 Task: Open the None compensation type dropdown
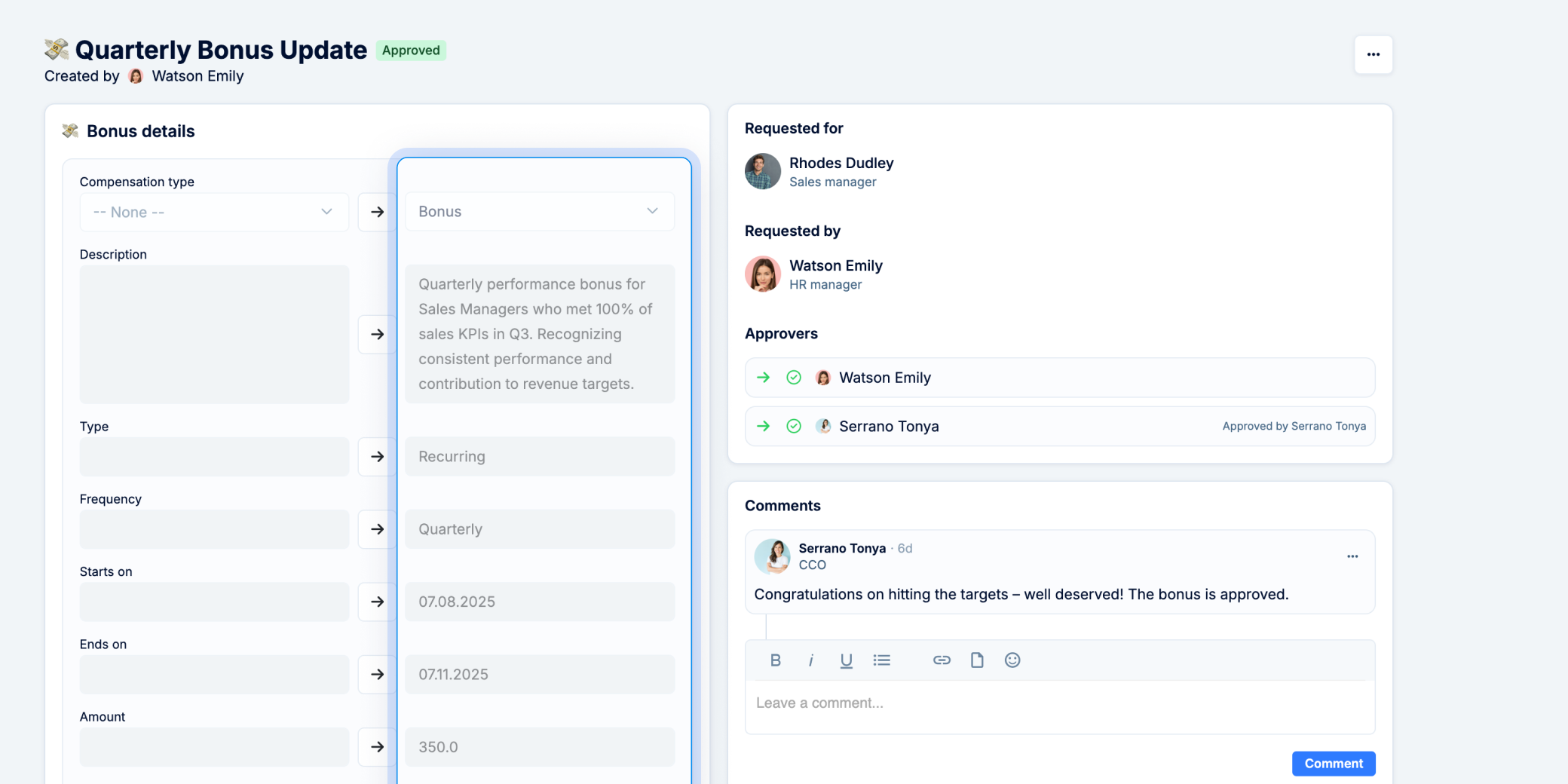tap(214, 212)
